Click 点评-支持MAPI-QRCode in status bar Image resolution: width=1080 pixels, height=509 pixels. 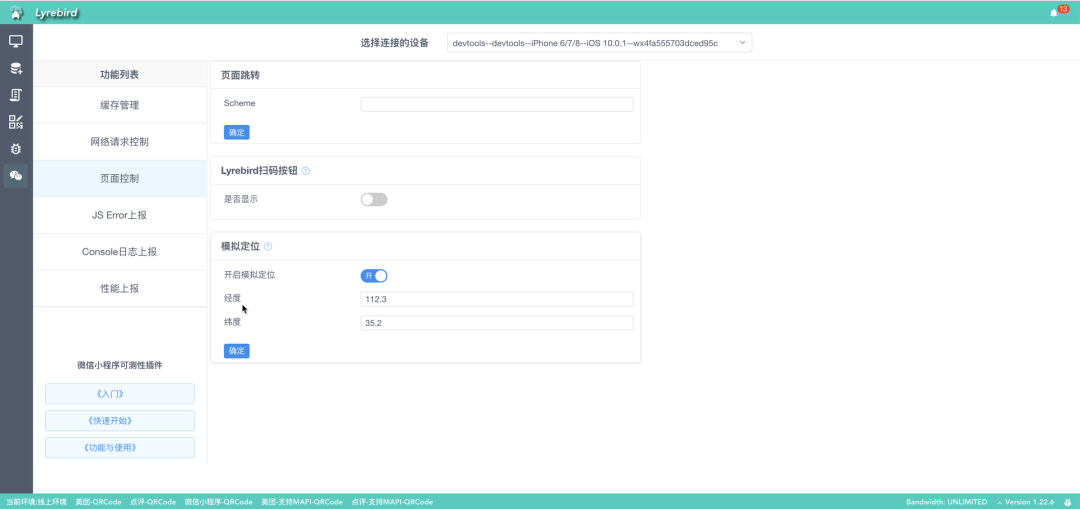click(392, 502)
